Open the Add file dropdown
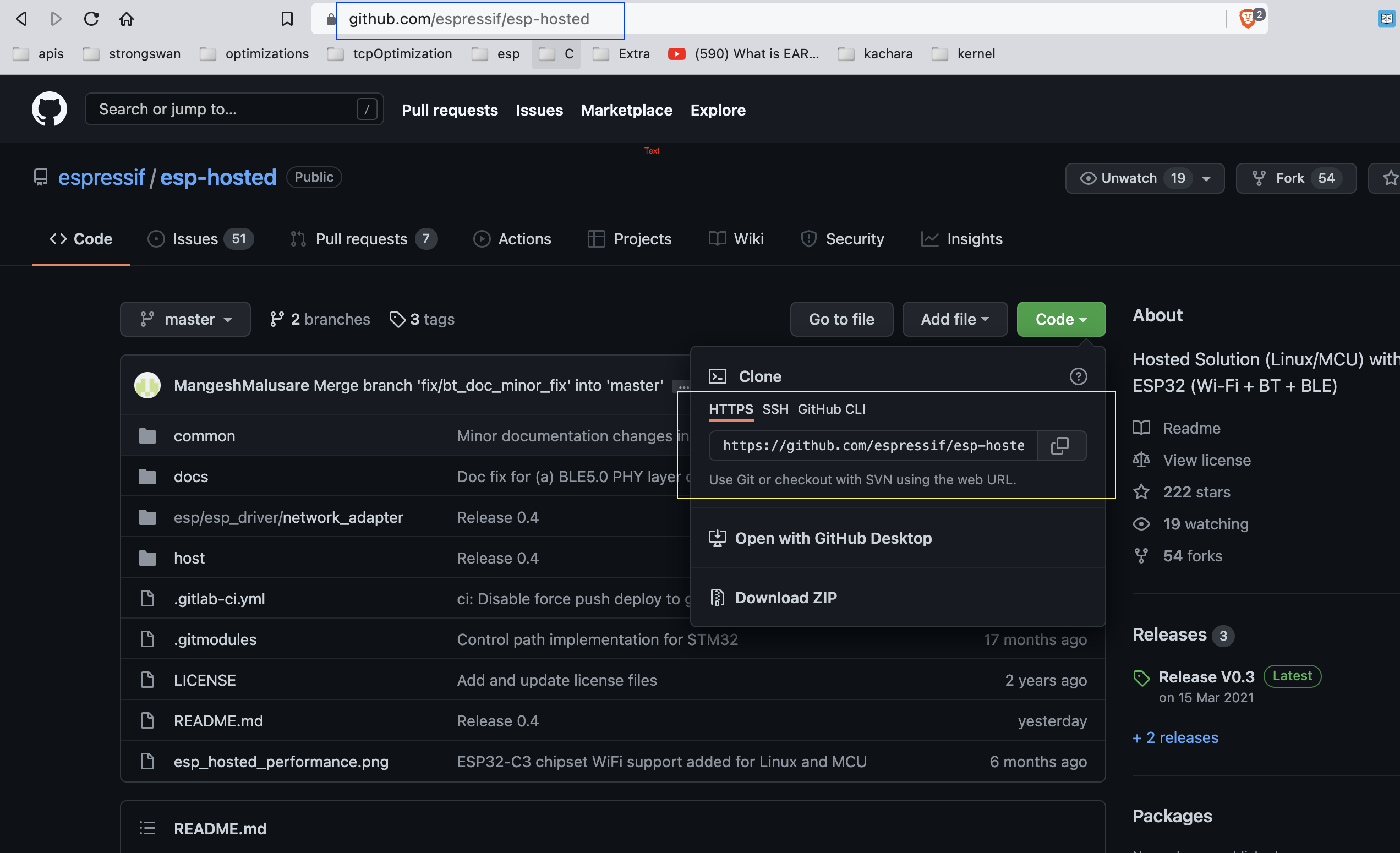Viewport: 1400px width, 853px height. point(954,319)
